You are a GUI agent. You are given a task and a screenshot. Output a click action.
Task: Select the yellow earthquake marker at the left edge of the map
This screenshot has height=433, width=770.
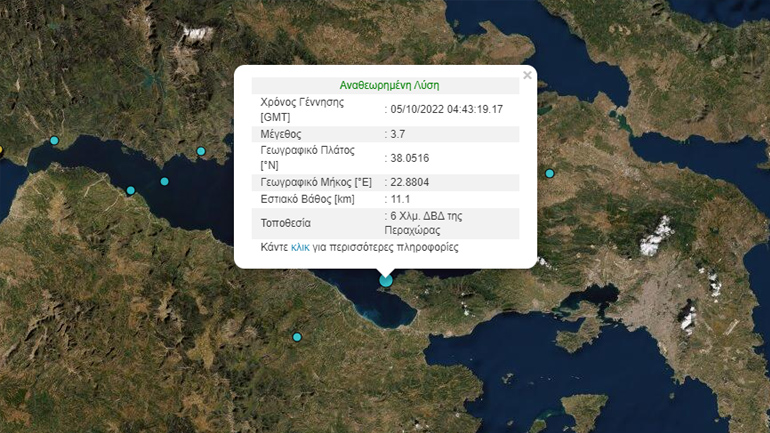pyautogui.click(x=1, y=149)
